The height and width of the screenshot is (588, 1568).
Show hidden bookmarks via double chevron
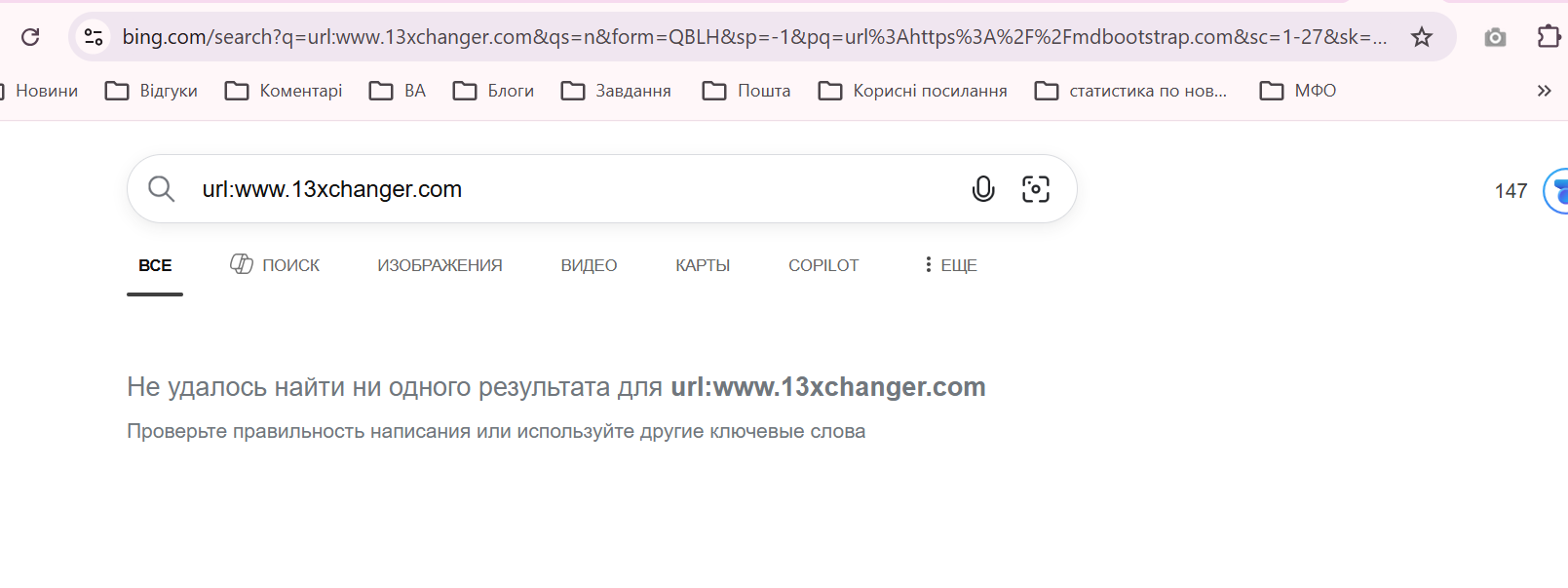point(1544,91)
